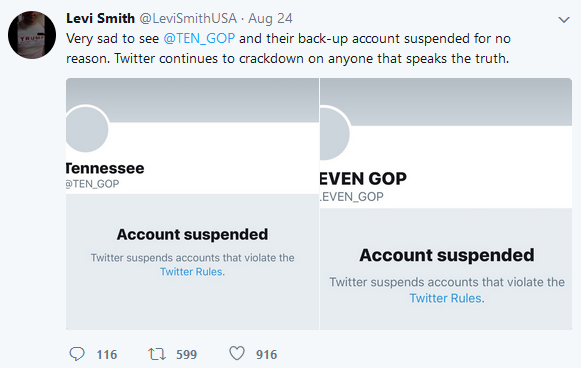Viewport: 581px width, 368px height.
Task: Click the EVEN GOP name in right screenshot
Action: click(363, 179)
